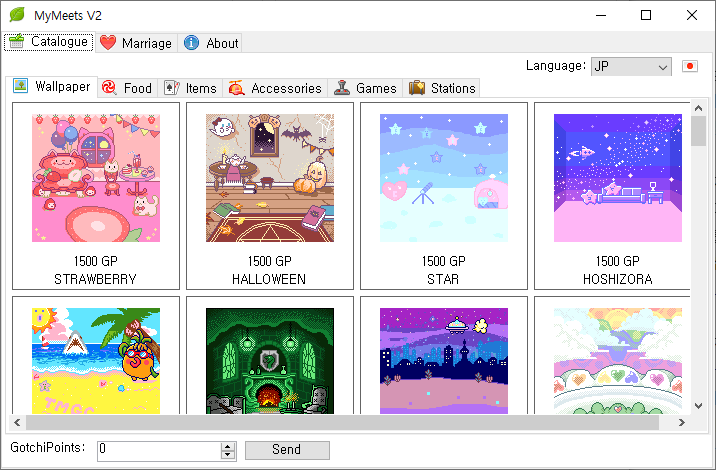716x470 pixels.
Task: Click the STRAWBERRY name label
Action: 95,279
